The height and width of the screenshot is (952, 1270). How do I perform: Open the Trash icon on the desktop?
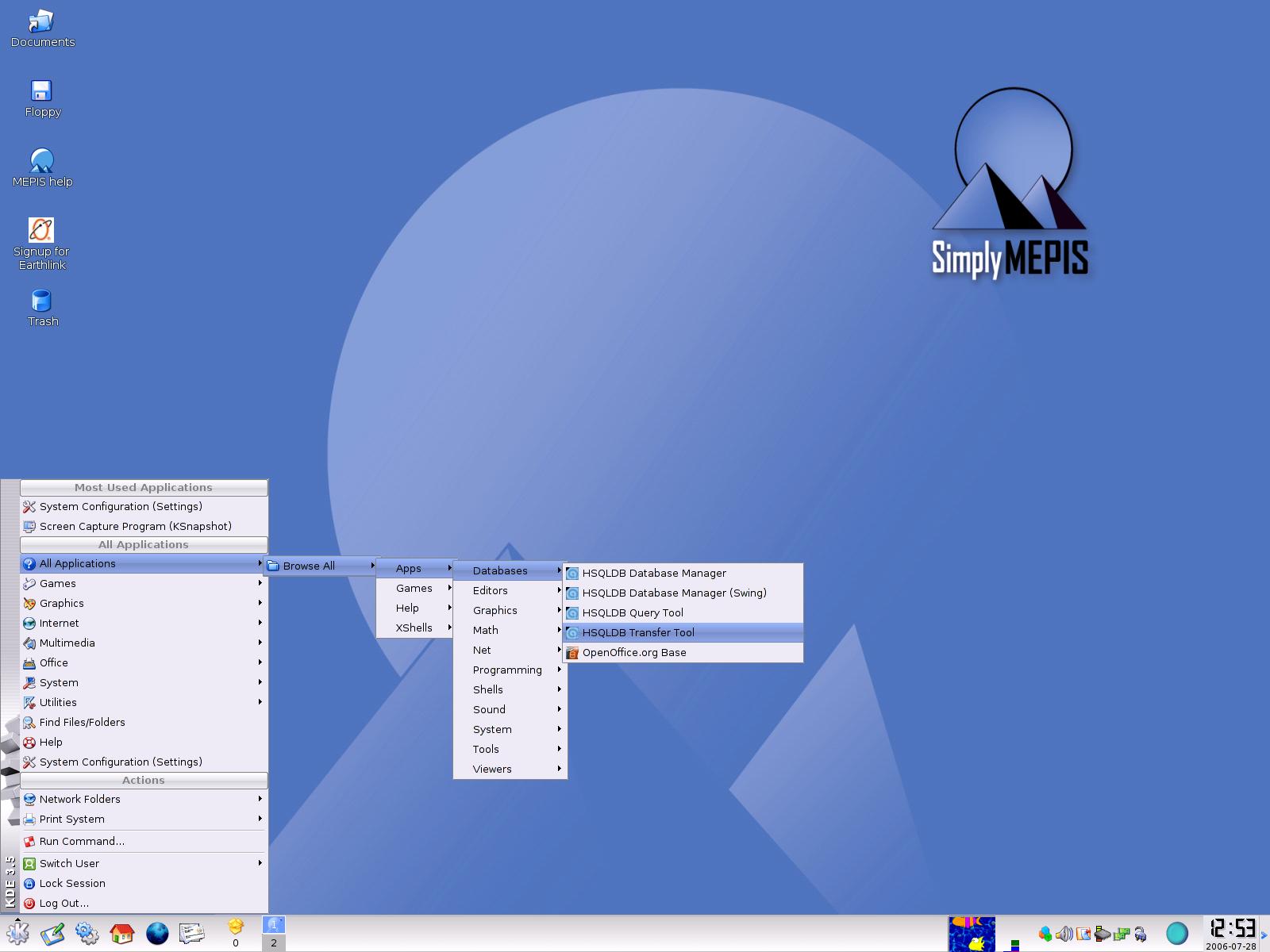click(42, 308)
